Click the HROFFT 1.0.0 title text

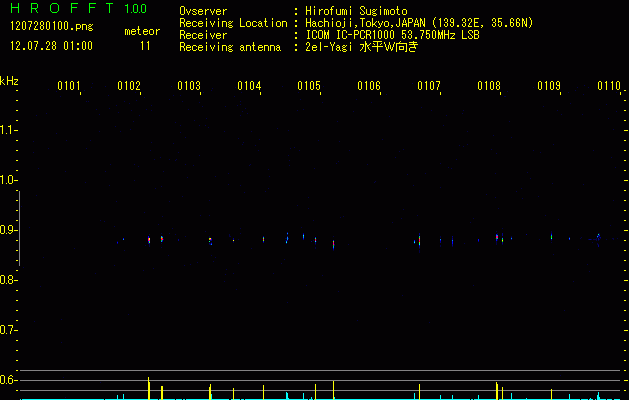pos(78,8)
